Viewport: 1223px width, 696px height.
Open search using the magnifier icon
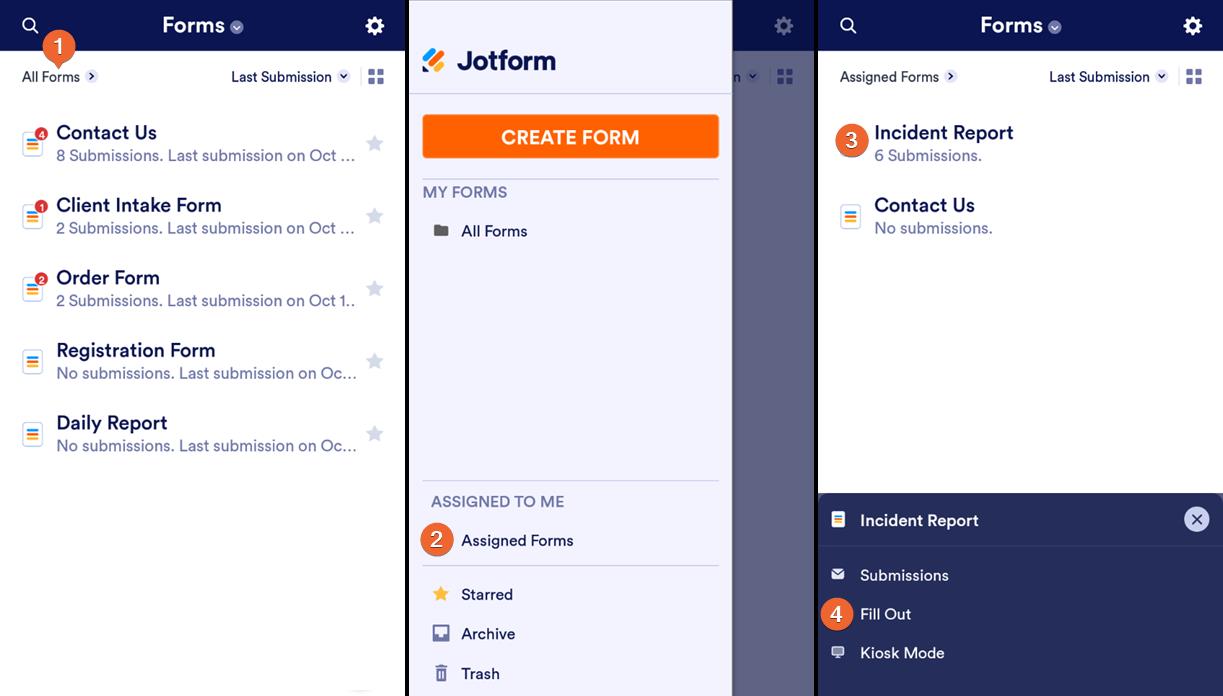(x=28, y=24)
